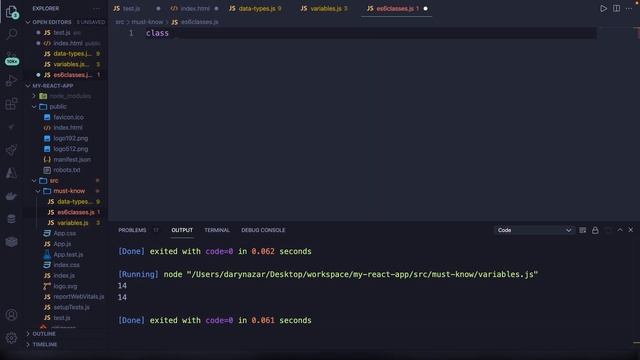Open the Debug Console panel tab
640x360 pixels.
click(x=263, y=230)
